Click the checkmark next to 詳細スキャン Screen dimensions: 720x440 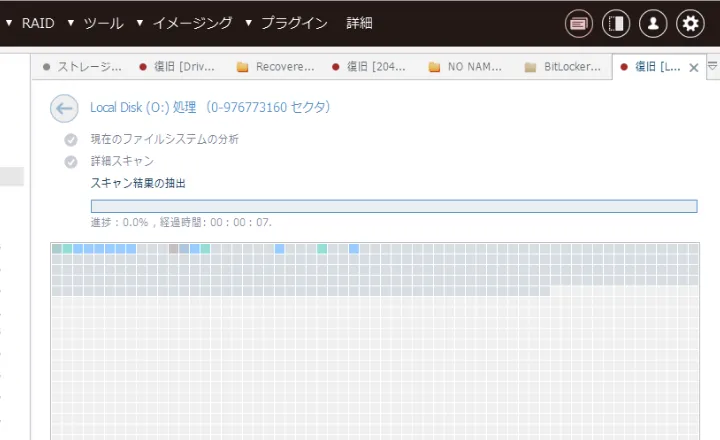pos(71,162)
